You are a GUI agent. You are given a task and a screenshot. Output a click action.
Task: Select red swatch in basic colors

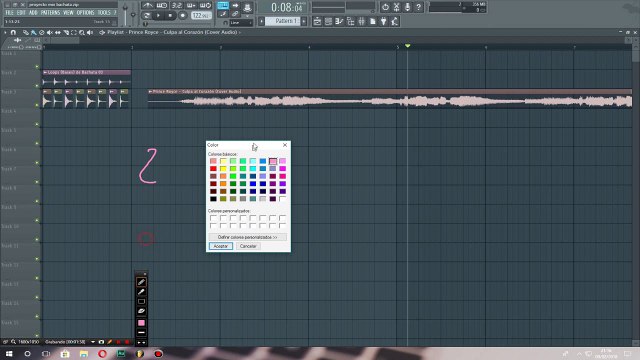tap(213, 169)
